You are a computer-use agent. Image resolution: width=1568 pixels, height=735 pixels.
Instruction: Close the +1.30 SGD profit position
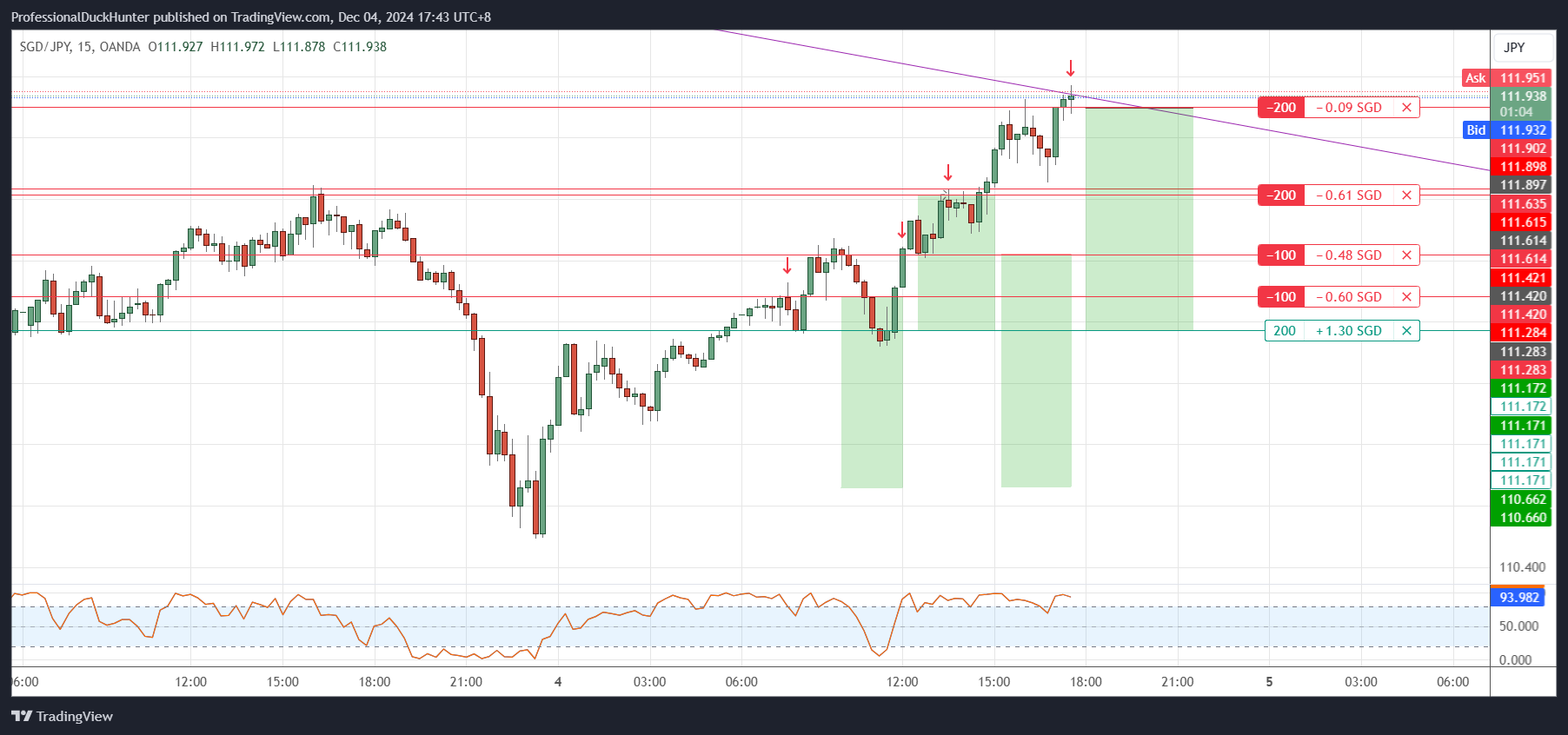pos(1406,331)
